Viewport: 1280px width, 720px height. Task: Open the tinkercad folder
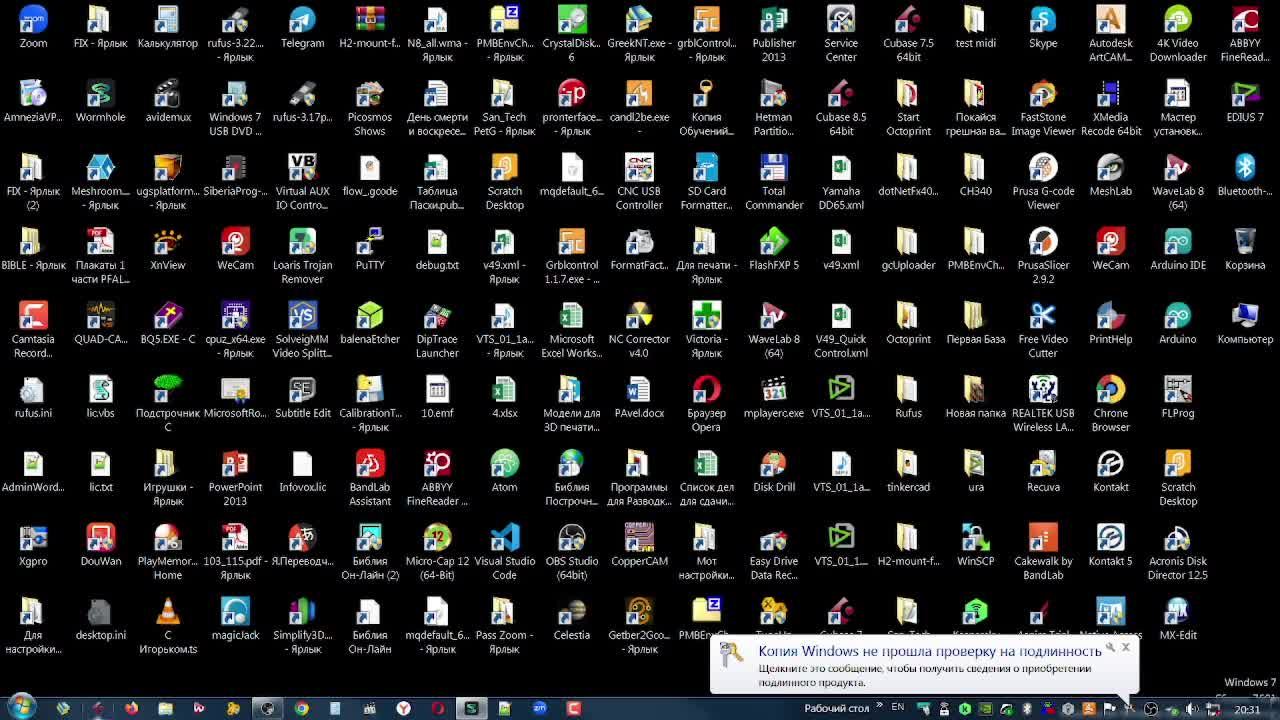click(908, 471)
